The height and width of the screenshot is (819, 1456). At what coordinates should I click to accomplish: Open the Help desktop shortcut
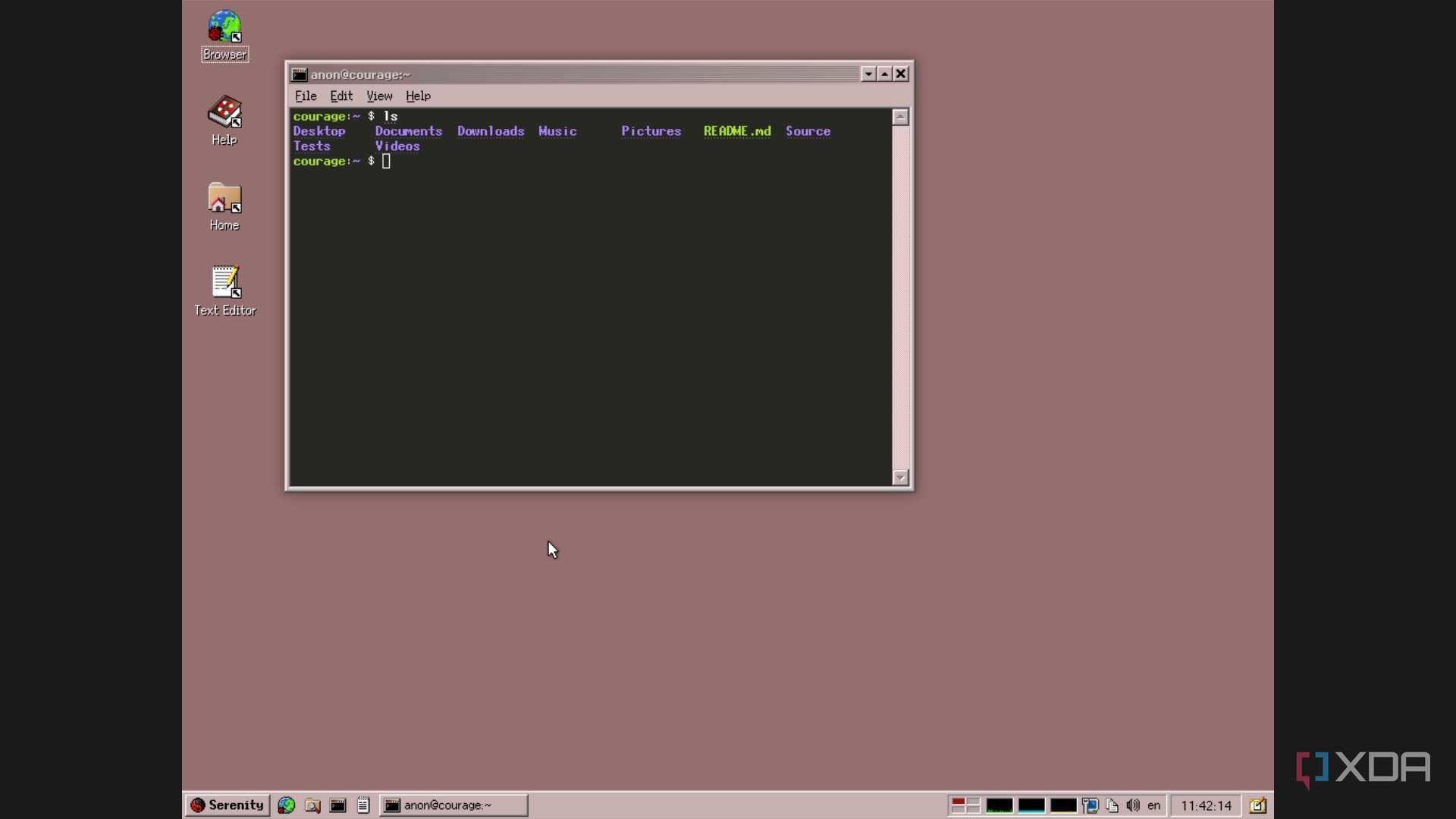(224, 121)
